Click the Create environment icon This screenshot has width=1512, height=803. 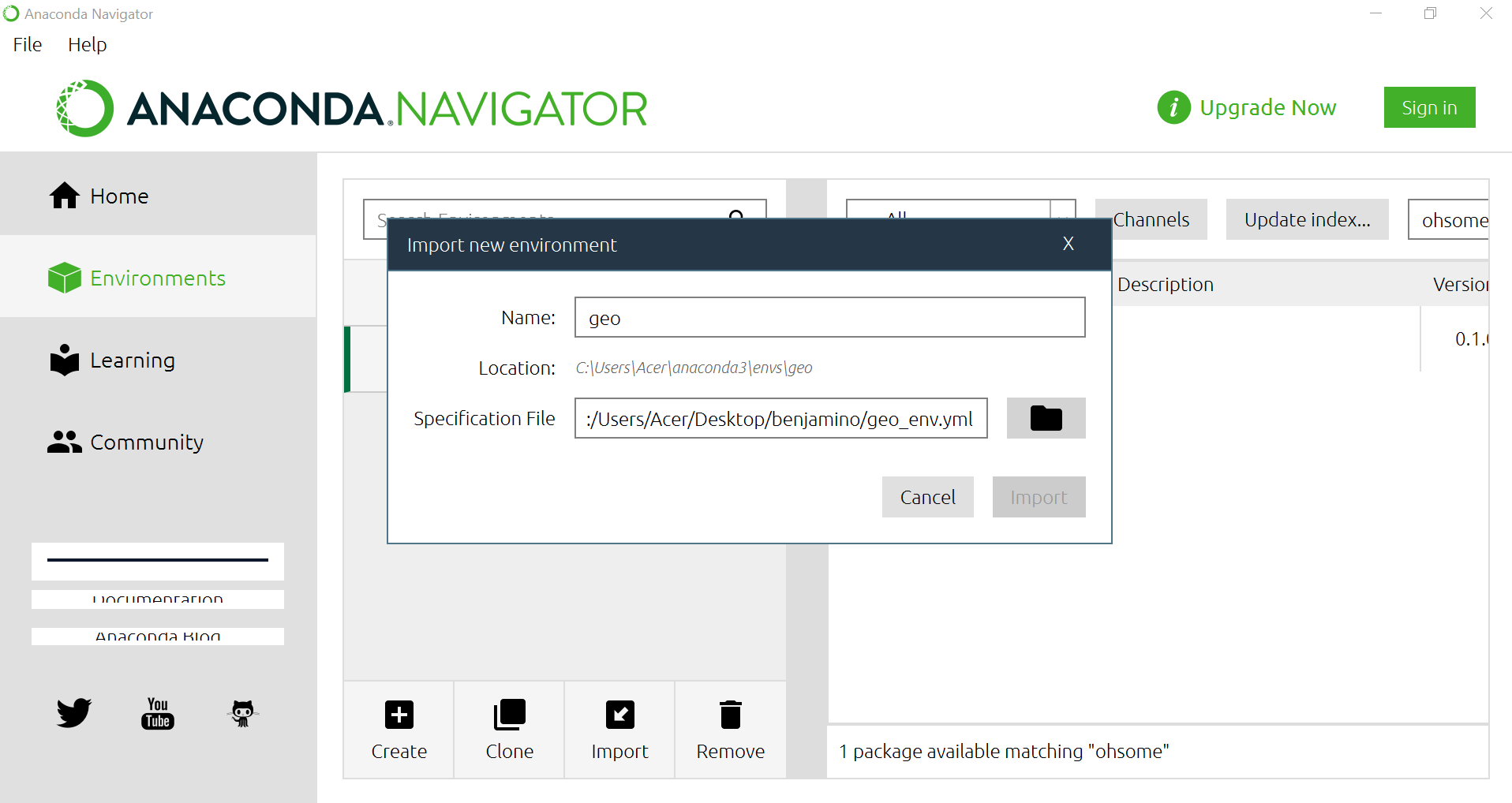[x=399, y=715]
